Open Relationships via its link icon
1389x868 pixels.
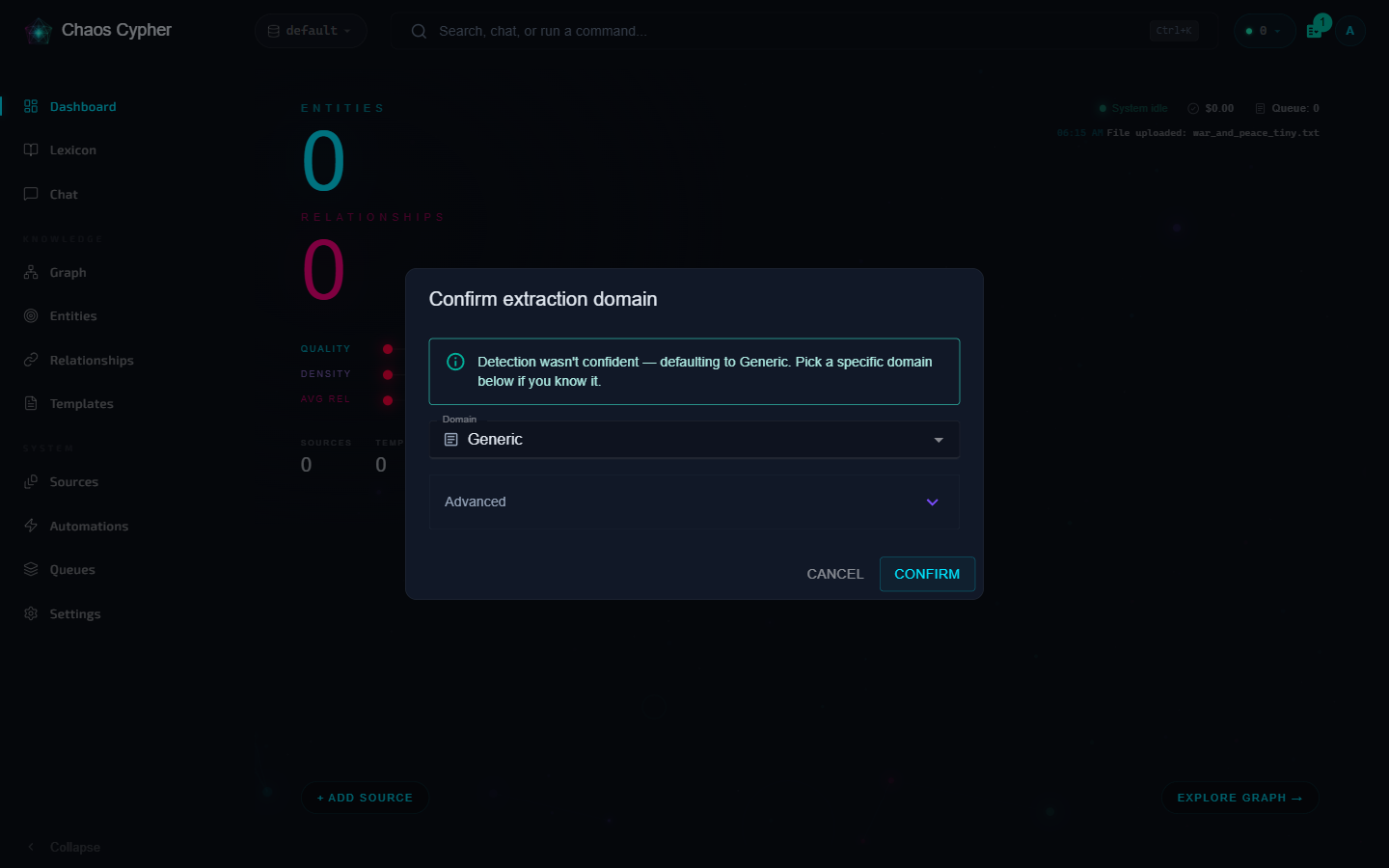pyautogui.click(x=31, y=360)
